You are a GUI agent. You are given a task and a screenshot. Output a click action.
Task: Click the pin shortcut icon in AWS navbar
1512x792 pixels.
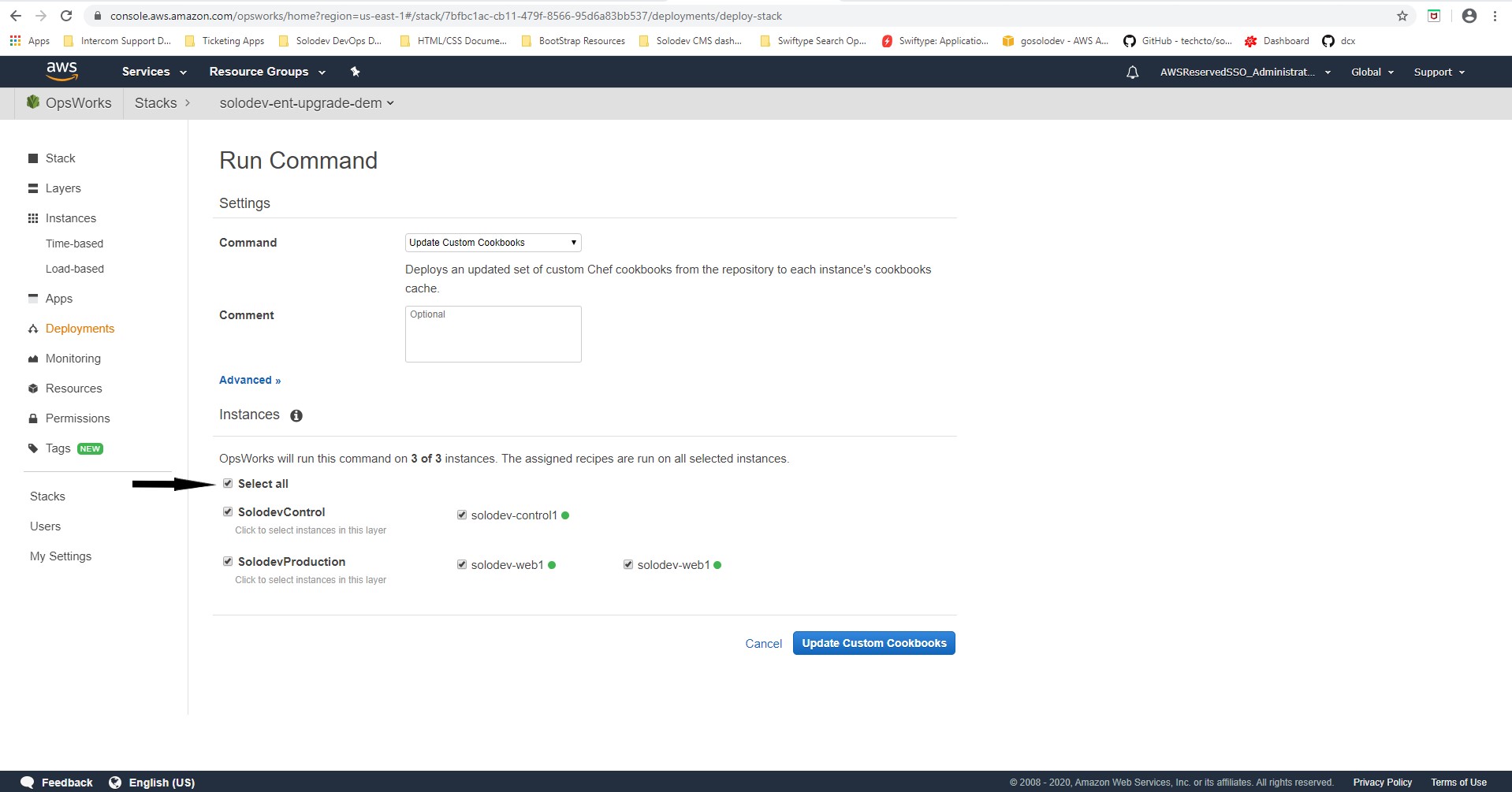click(355, 72)
